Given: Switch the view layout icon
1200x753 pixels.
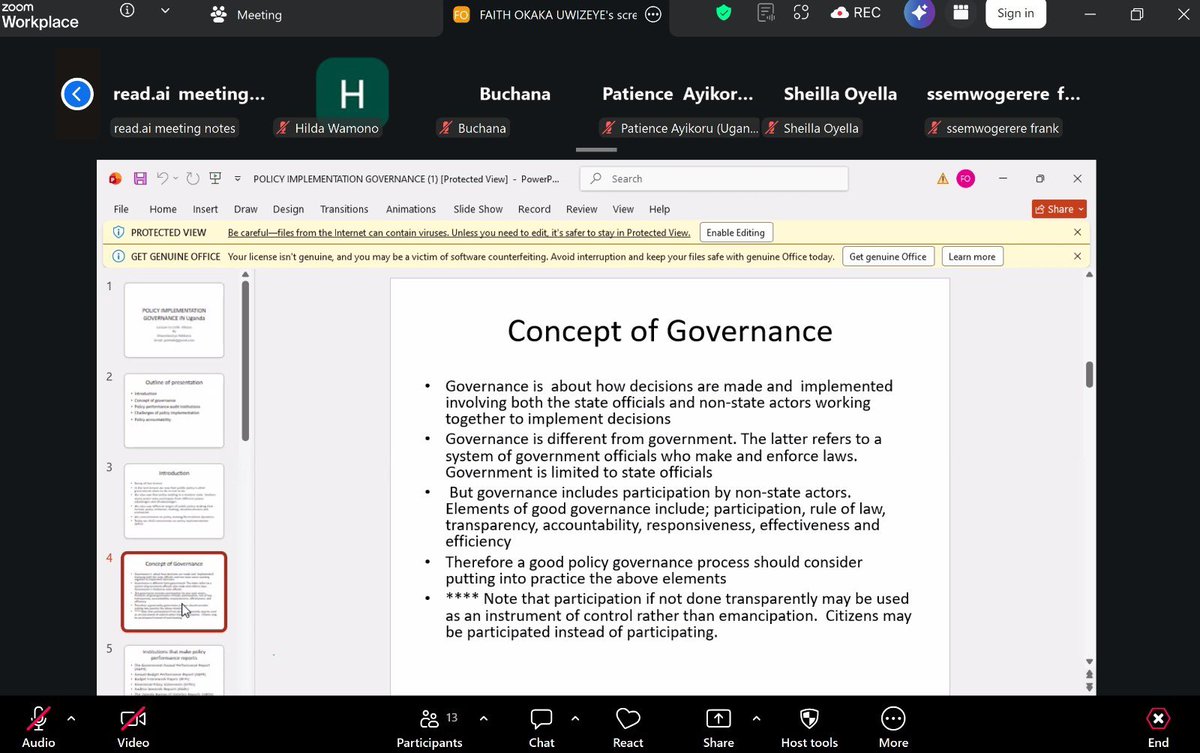Looking at the screenshot, I should coord(961,13).
